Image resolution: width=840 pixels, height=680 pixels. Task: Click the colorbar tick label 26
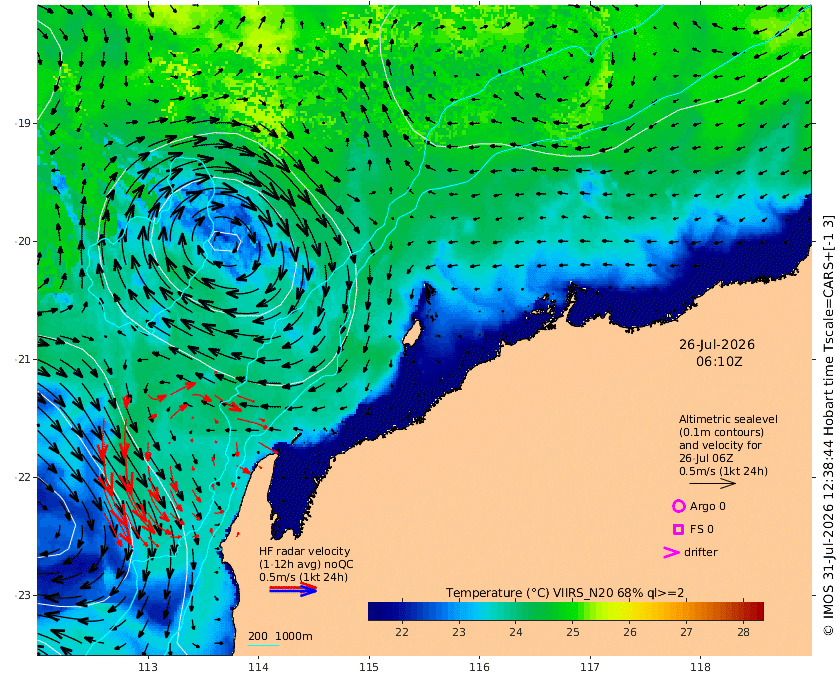[629, 632]
